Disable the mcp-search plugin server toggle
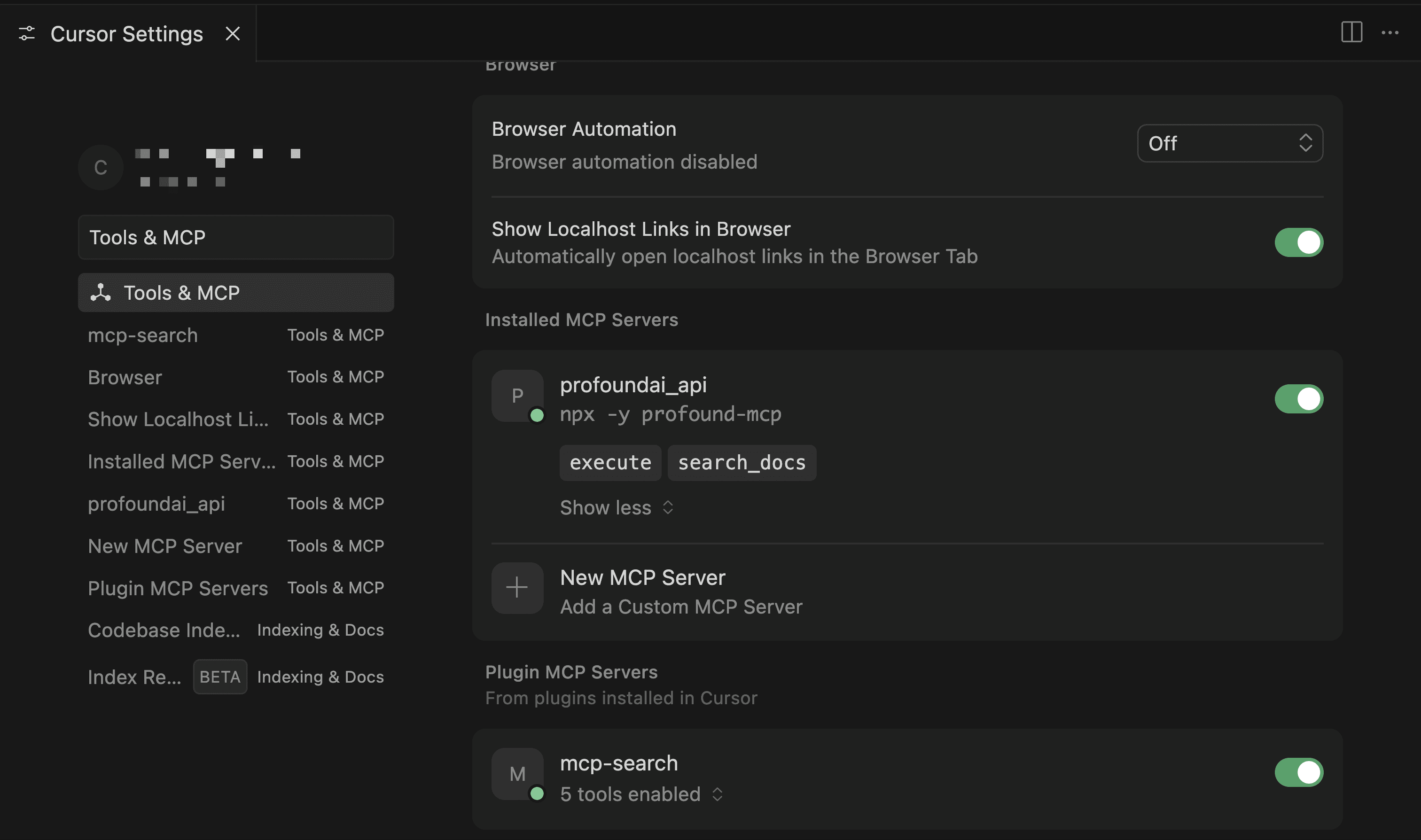The width and height of the screenshot is (1421, 840). [x=1299, y=772]
